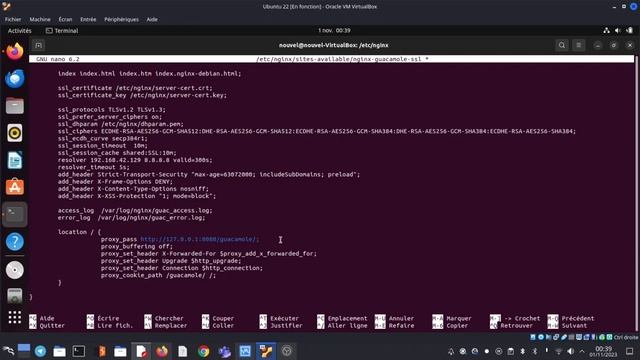Image resolution: width=640 pixels, height=360 pixels.
Task: Open LibreOffice Writer from the dock
Action: pyautogui.click(x=15, y=160)
